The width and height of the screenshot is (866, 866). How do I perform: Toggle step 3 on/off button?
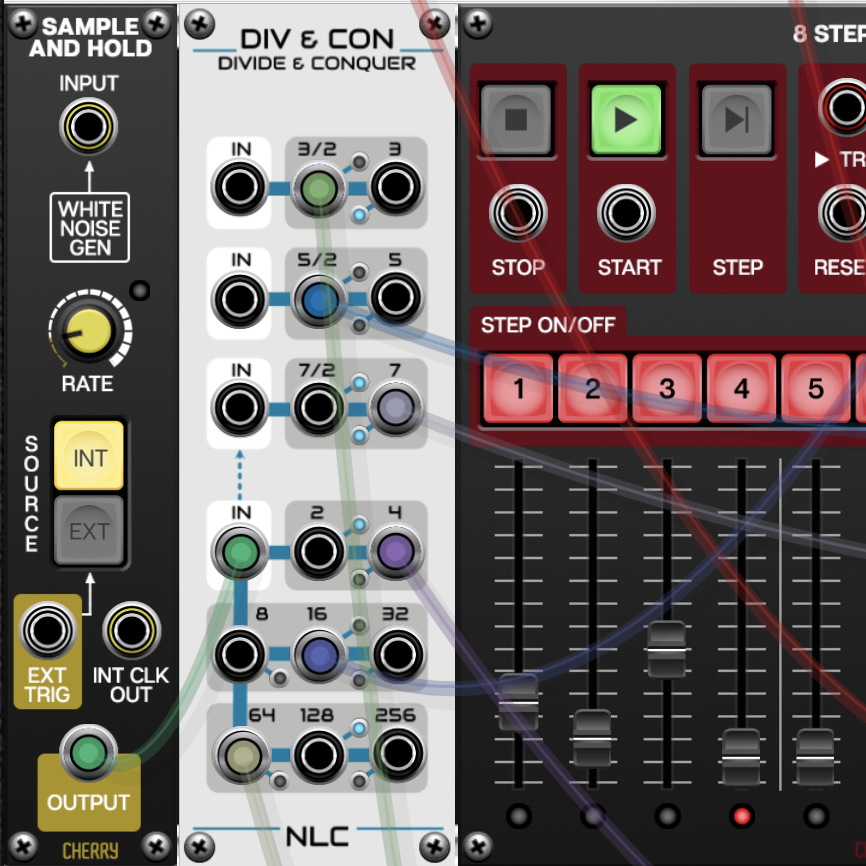pos(667,388)
